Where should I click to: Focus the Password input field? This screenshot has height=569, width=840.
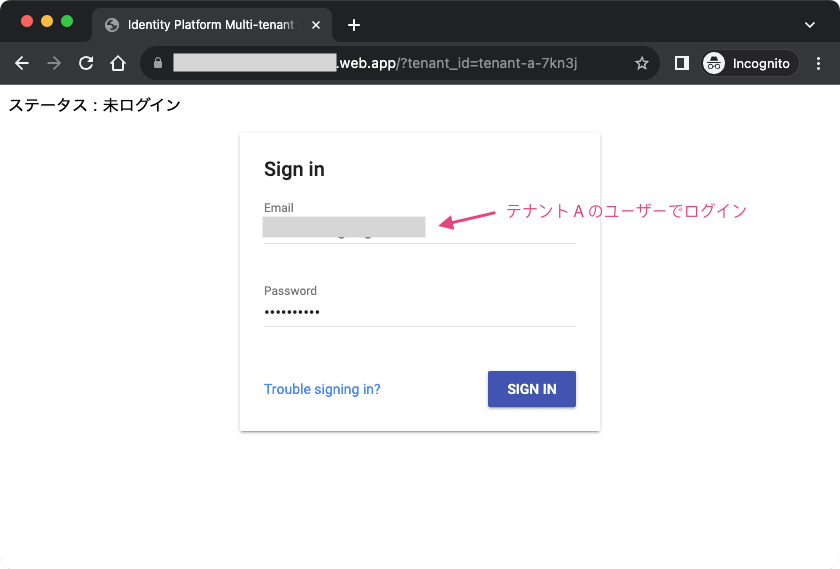click(x=419, y=311)
